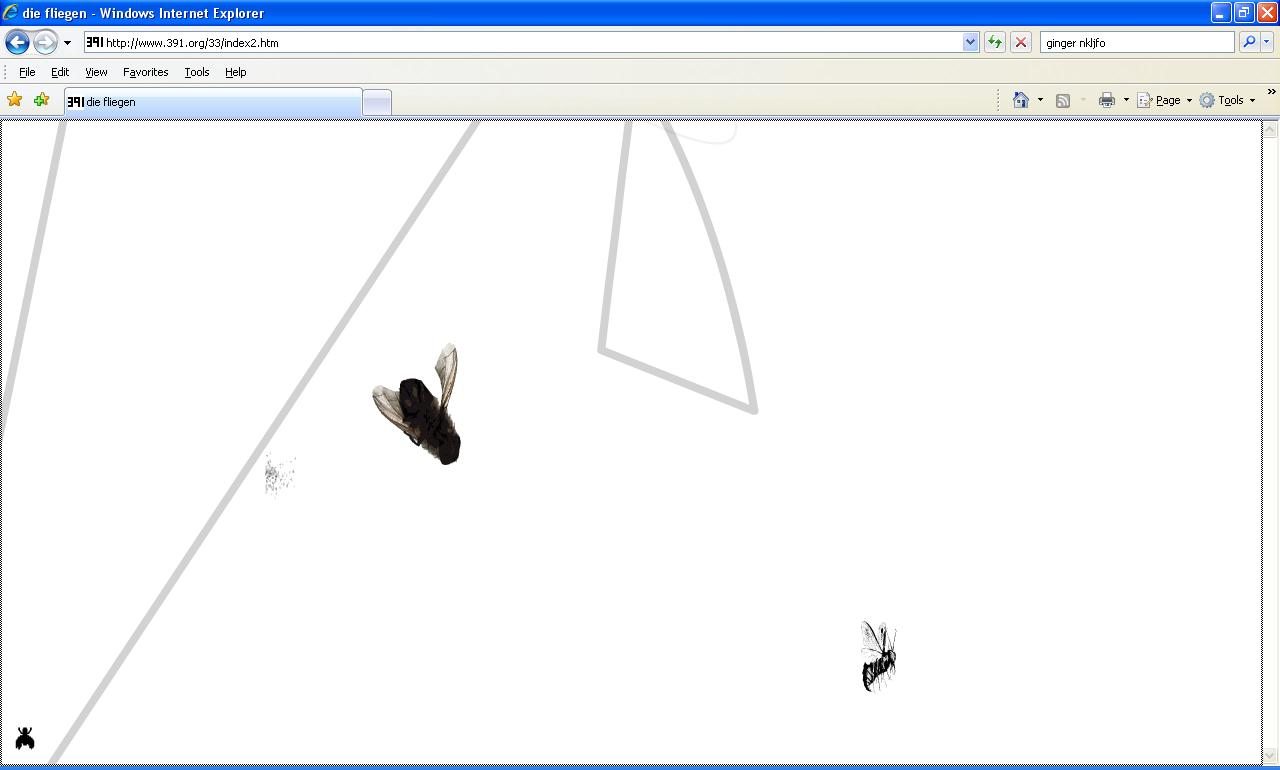The image size is (1280, 770).
Task: Click the RSS feeds icon
Action: click(1063, 100)
